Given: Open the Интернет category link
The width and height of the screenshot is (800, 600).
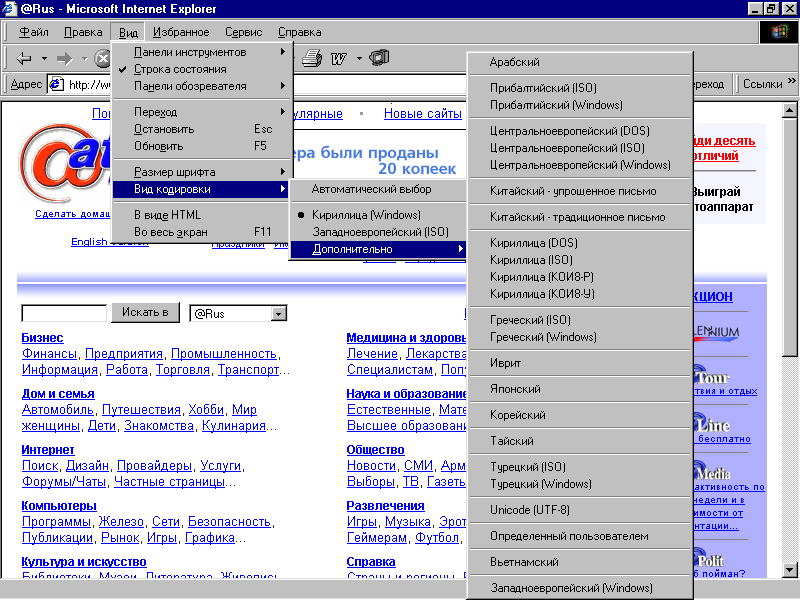Looking at the screenshot, I should [x=48, y=449].
